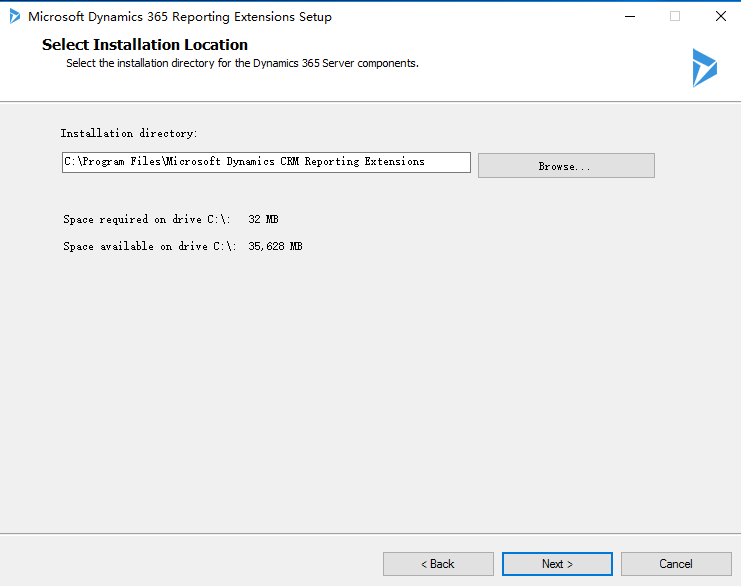Screen dimensions: 741x586
Task: Minimize the setup window
Action: click(x=630, y=17)
